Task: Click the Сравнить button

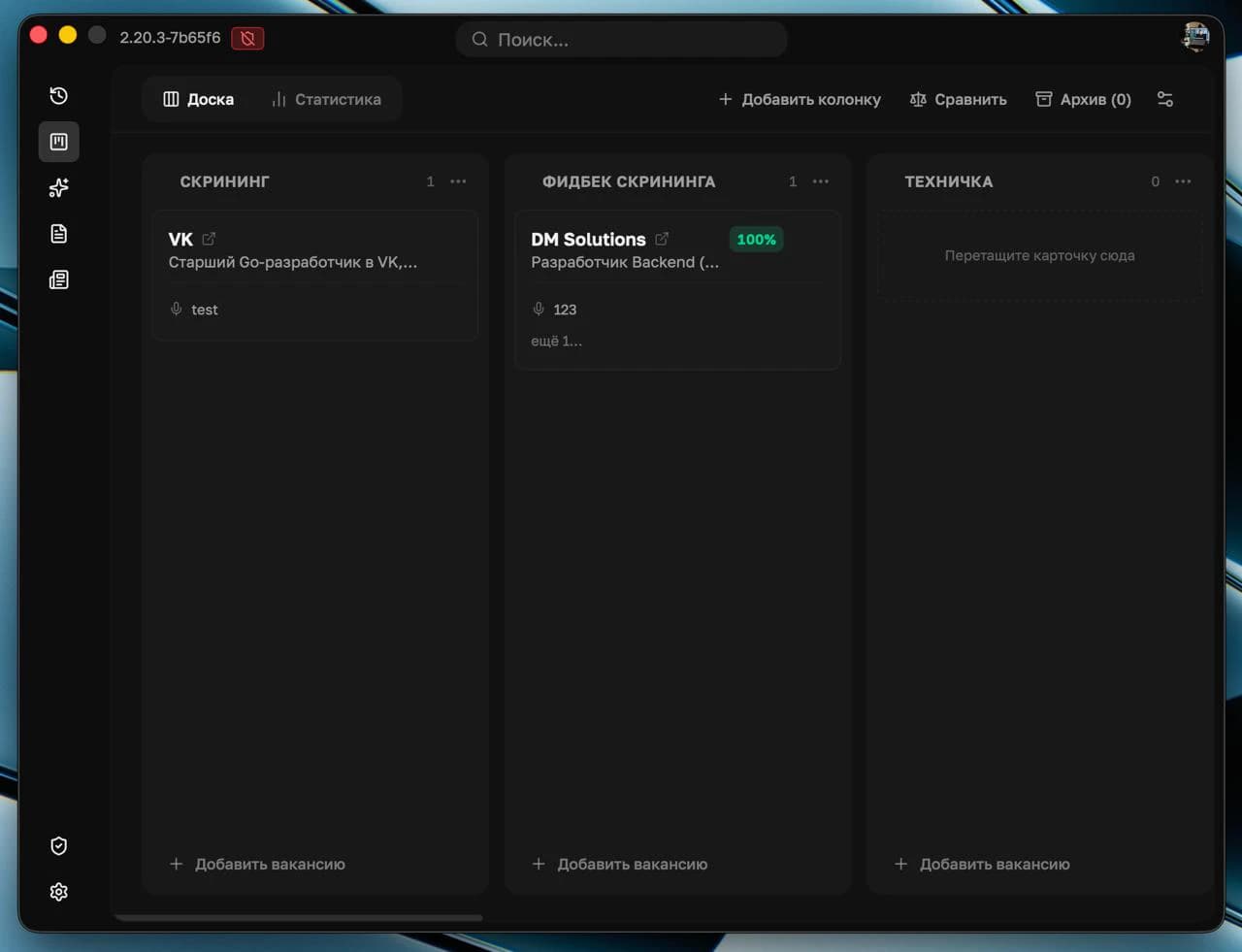Action: [x=958, y=99]
